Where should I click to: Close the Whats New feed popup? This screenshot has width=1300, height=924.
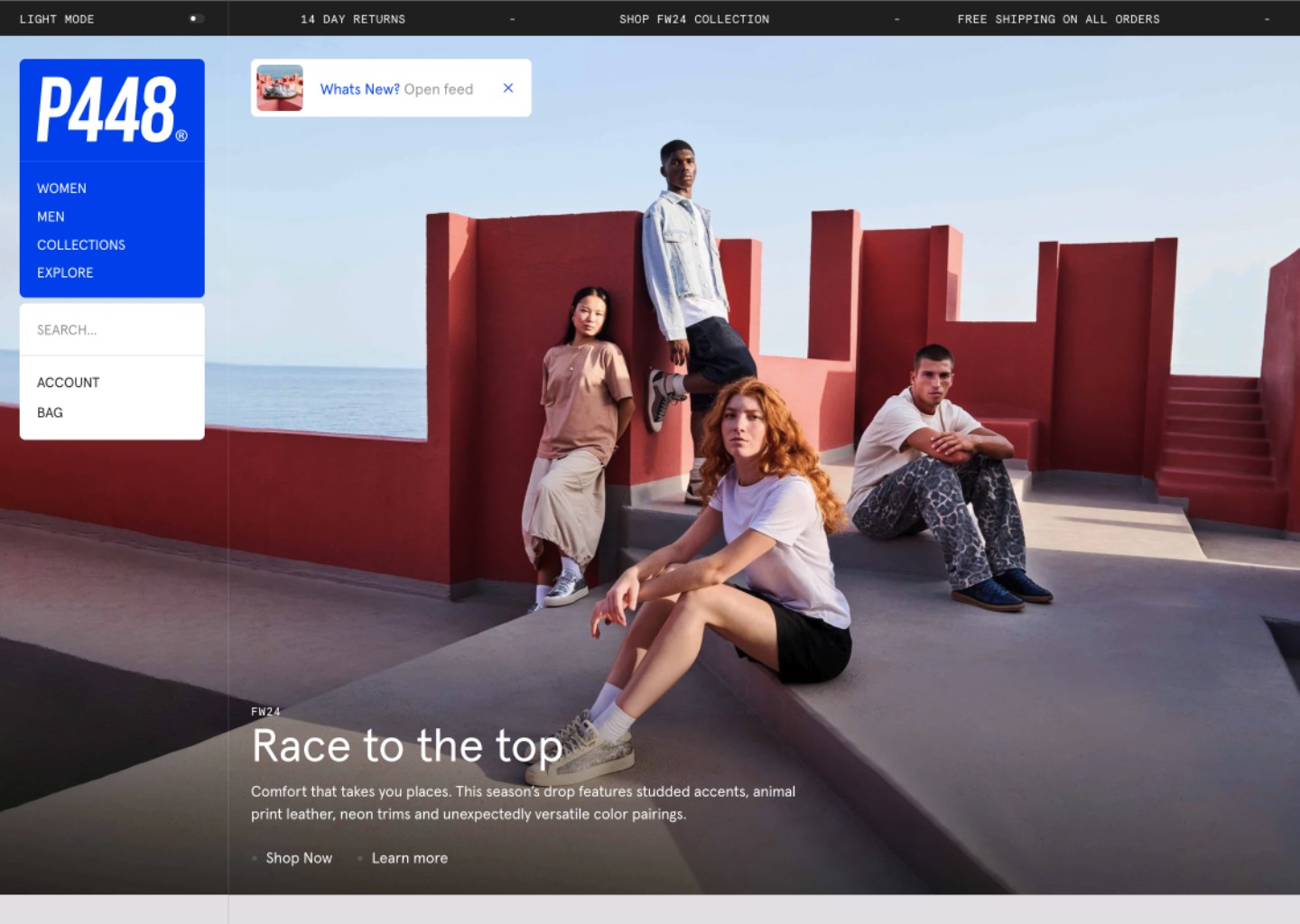coord(508,88)
